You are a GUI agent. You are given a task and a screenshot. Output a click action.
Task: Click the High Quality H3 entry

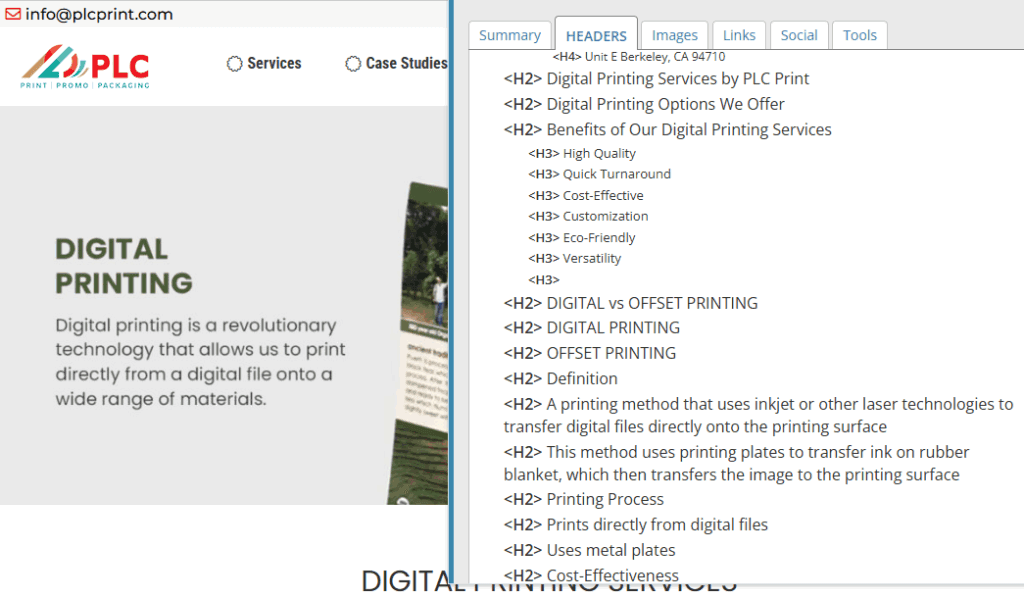click(x=597, y=153)
